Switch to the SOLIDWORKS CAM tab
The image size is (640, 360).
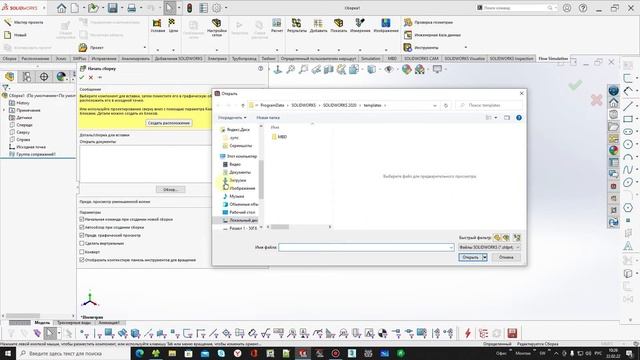(421, 59)
